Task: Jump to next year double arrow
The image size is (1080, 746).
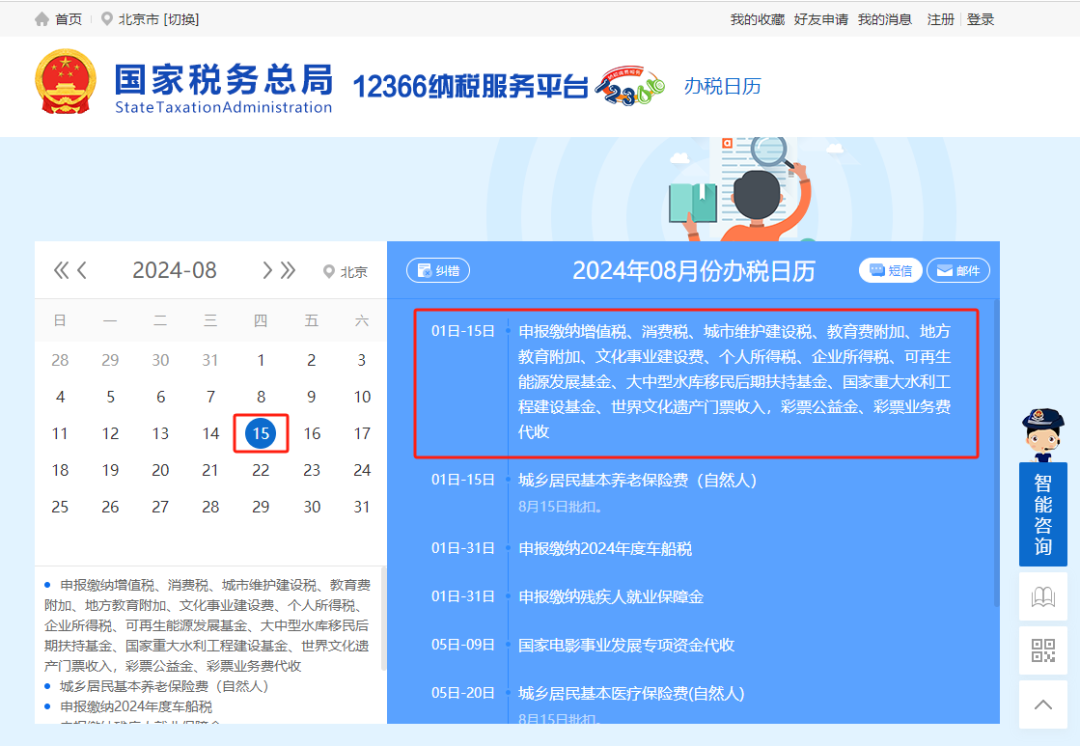Action: point(288,270)
